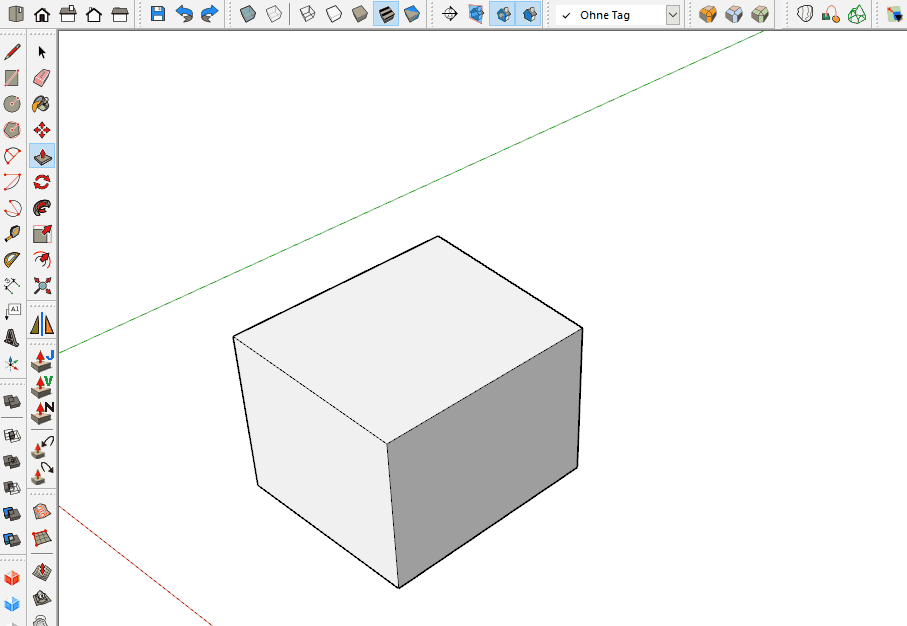The image size is (907, 626).
Task: Toggle Shaded With Textures style
Action: 386,14
